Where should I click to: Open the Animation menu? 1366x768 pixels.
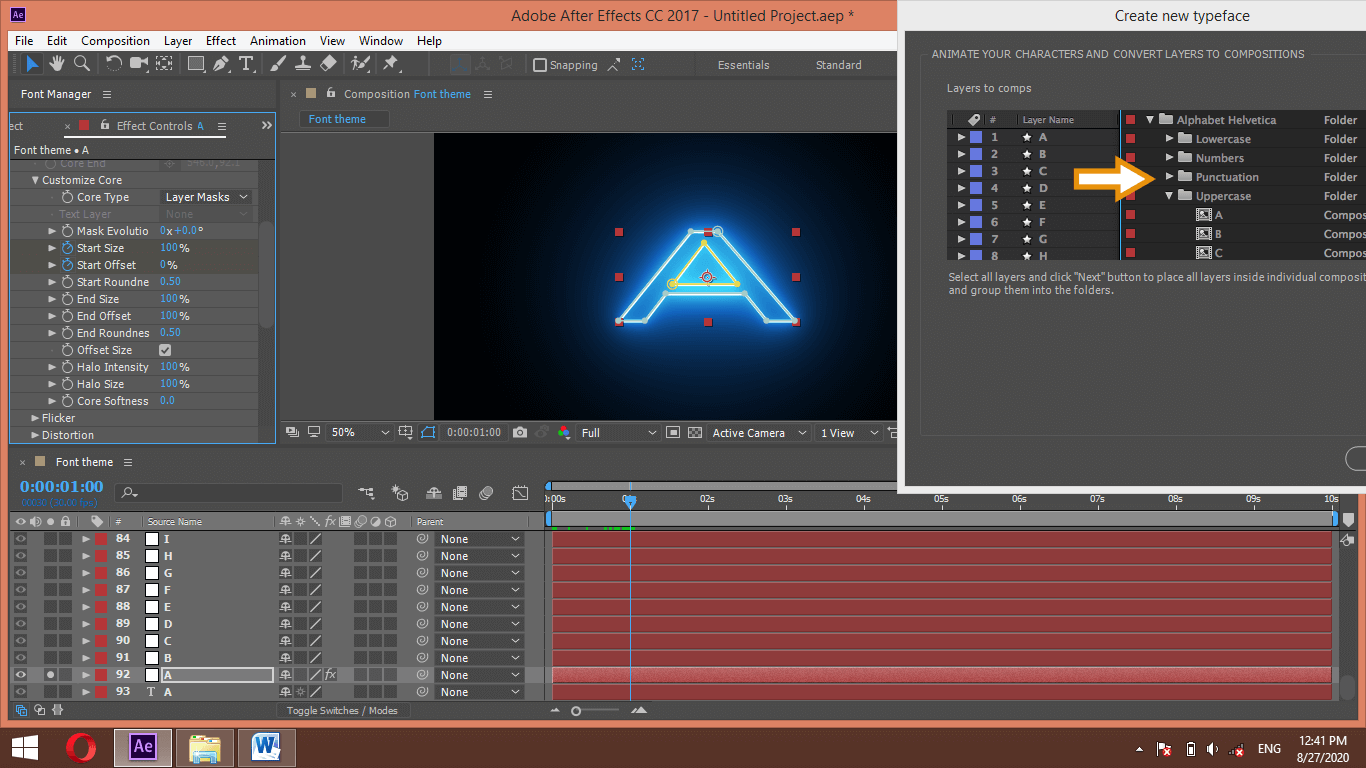(x=278, y=41)
